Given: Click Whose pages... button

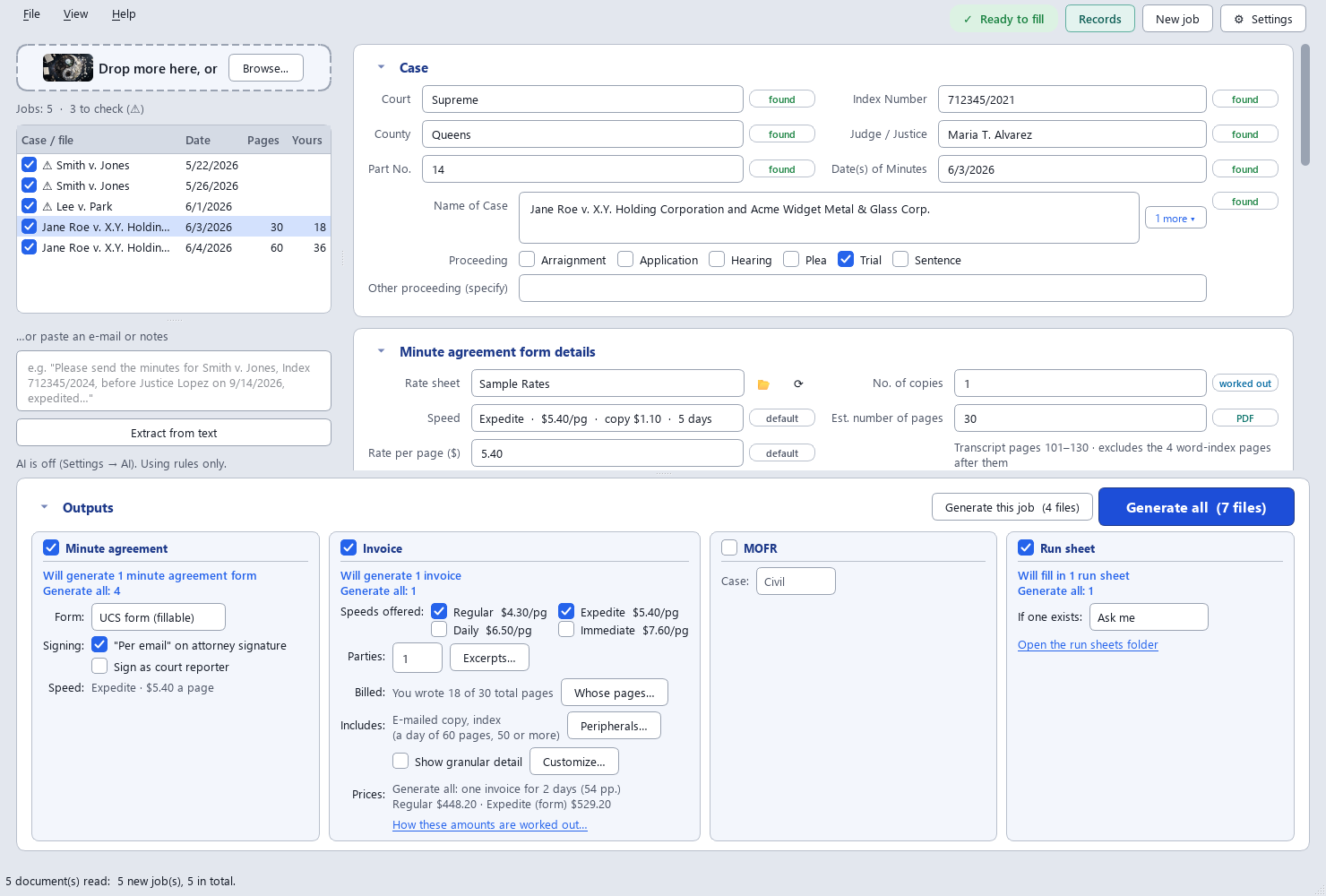Looking at the screenshot, I should [614, 693].
